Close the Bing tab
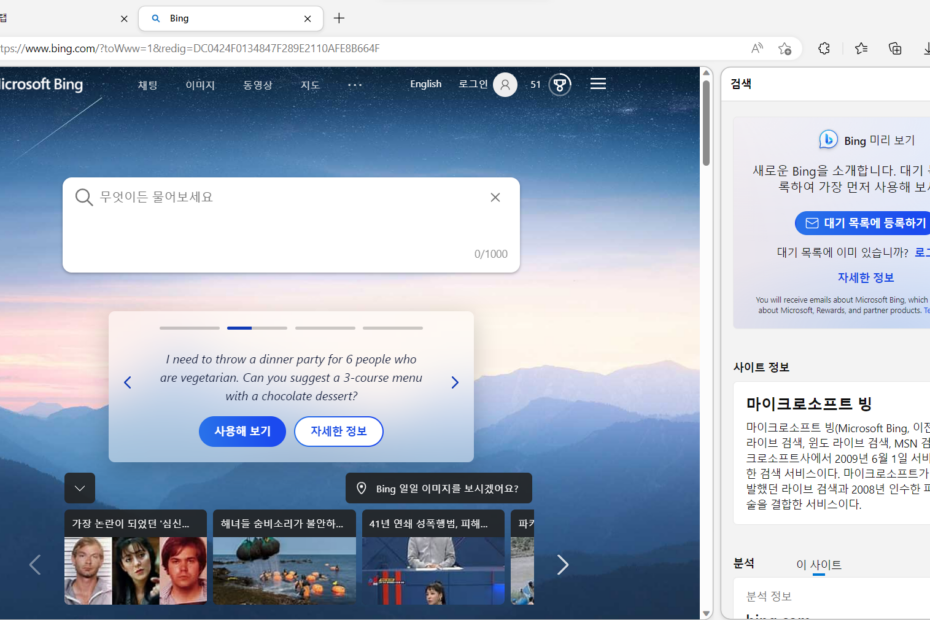Viewport: 930px width, 620px height. click(x=307, y=18)
